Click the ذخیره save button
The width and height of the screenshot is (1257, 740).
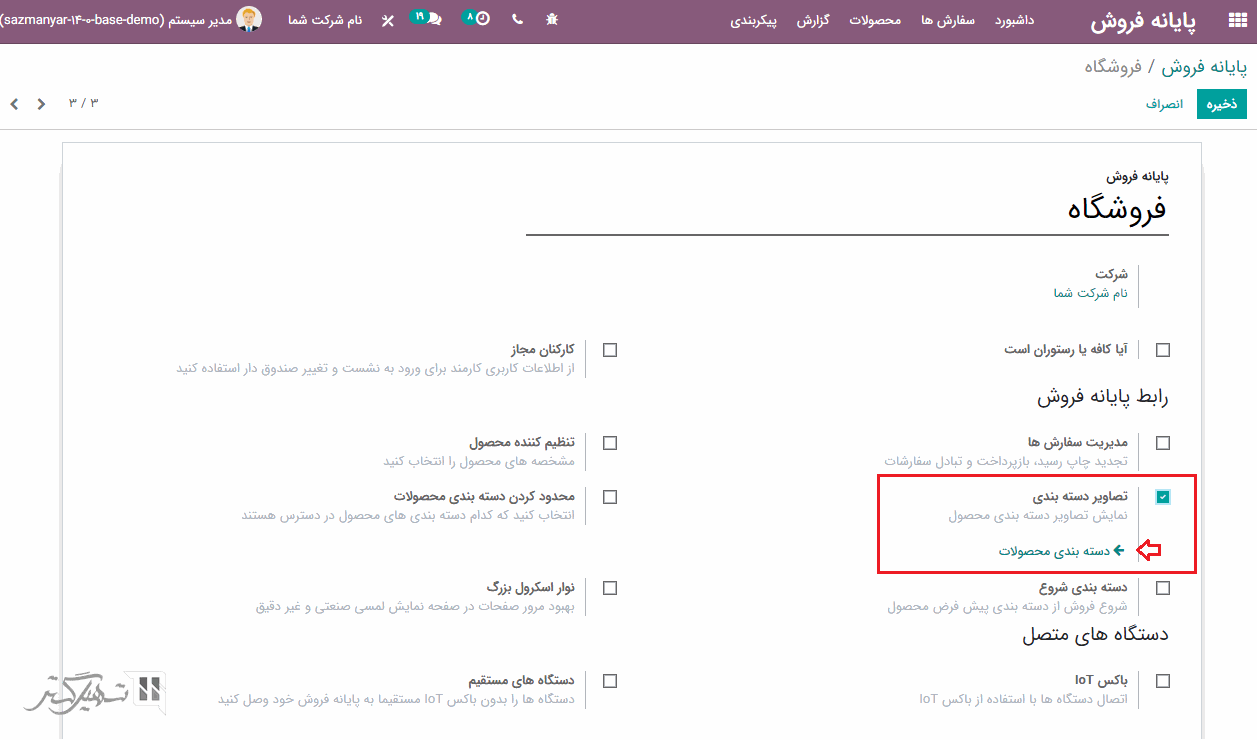pyautogui.click(x=1221, y=104)
